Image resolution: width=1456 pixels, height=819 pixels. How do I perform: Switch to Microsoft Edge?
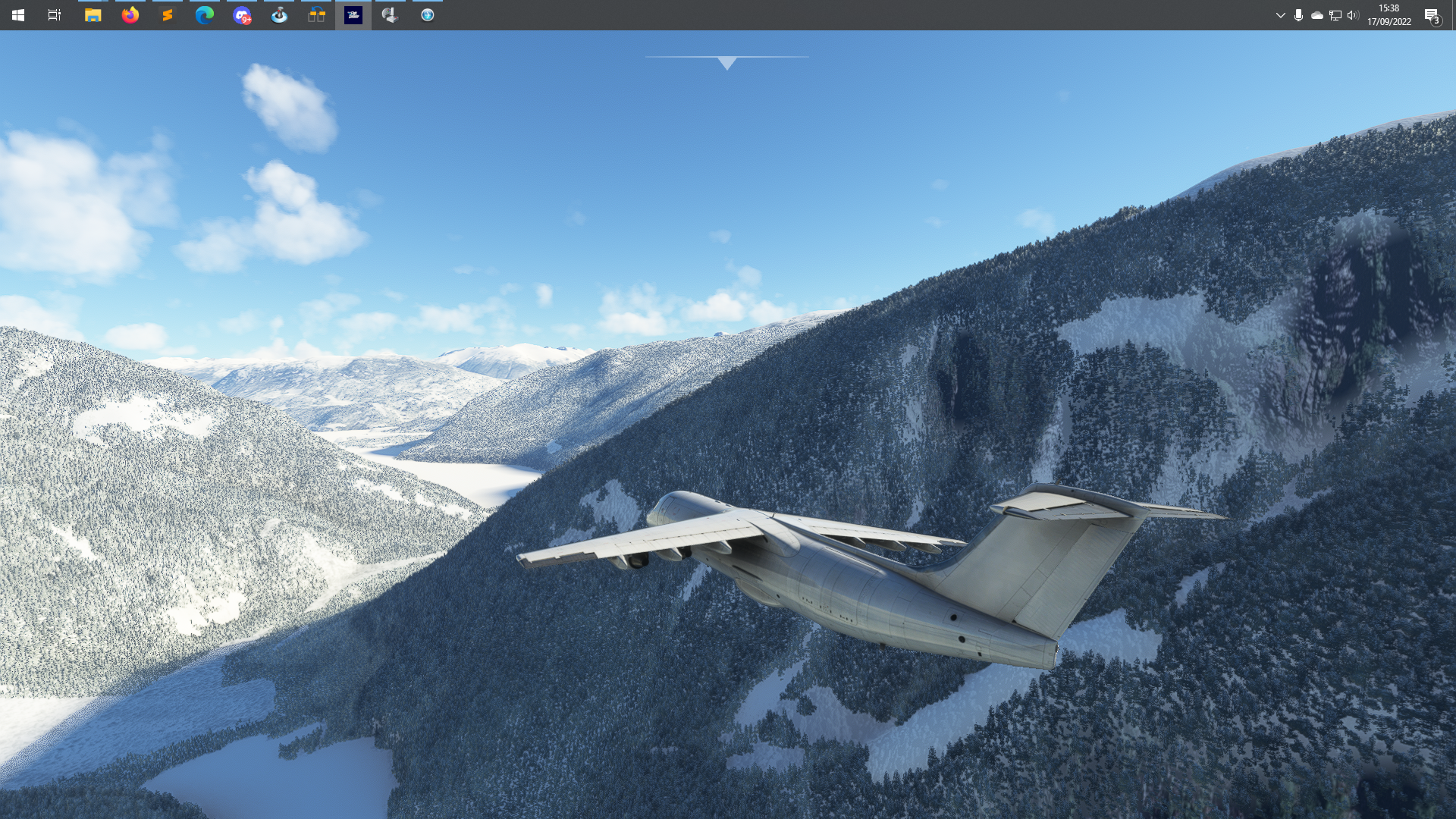click(205, 15)
